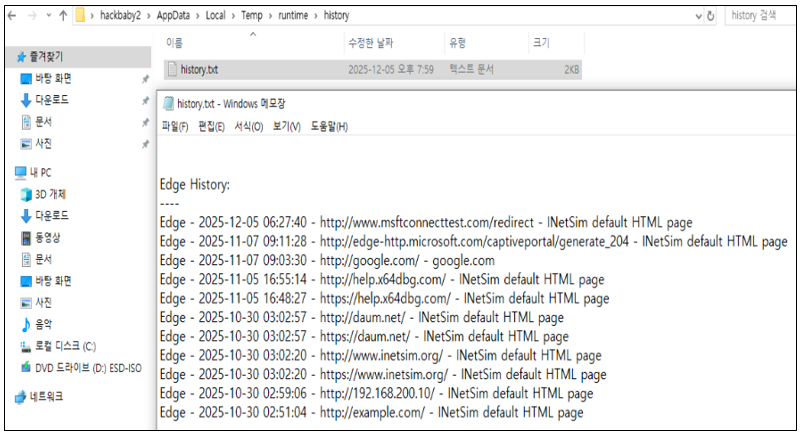The image size is (805, 437).
Task: Click Notepad icon in history.txt title bar
Action: tap(168, 103)
